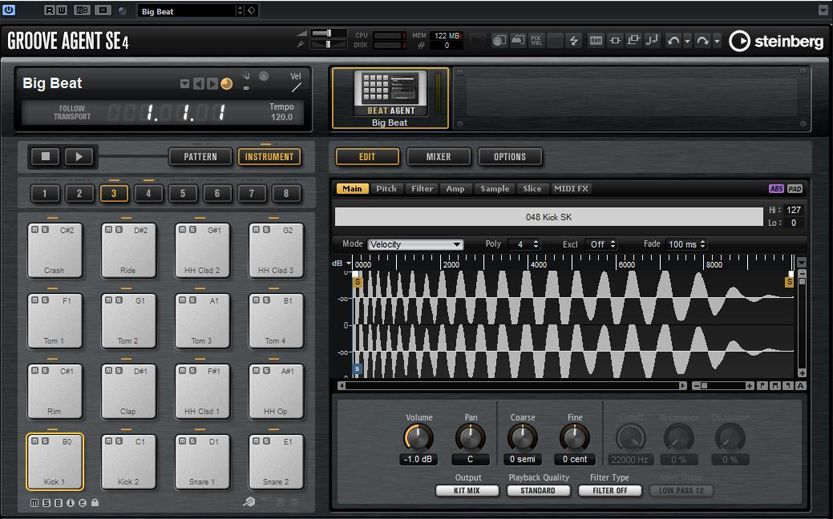Click the Volume knob
This screenshot has height=519, width=833.
[x=419, y=438]
